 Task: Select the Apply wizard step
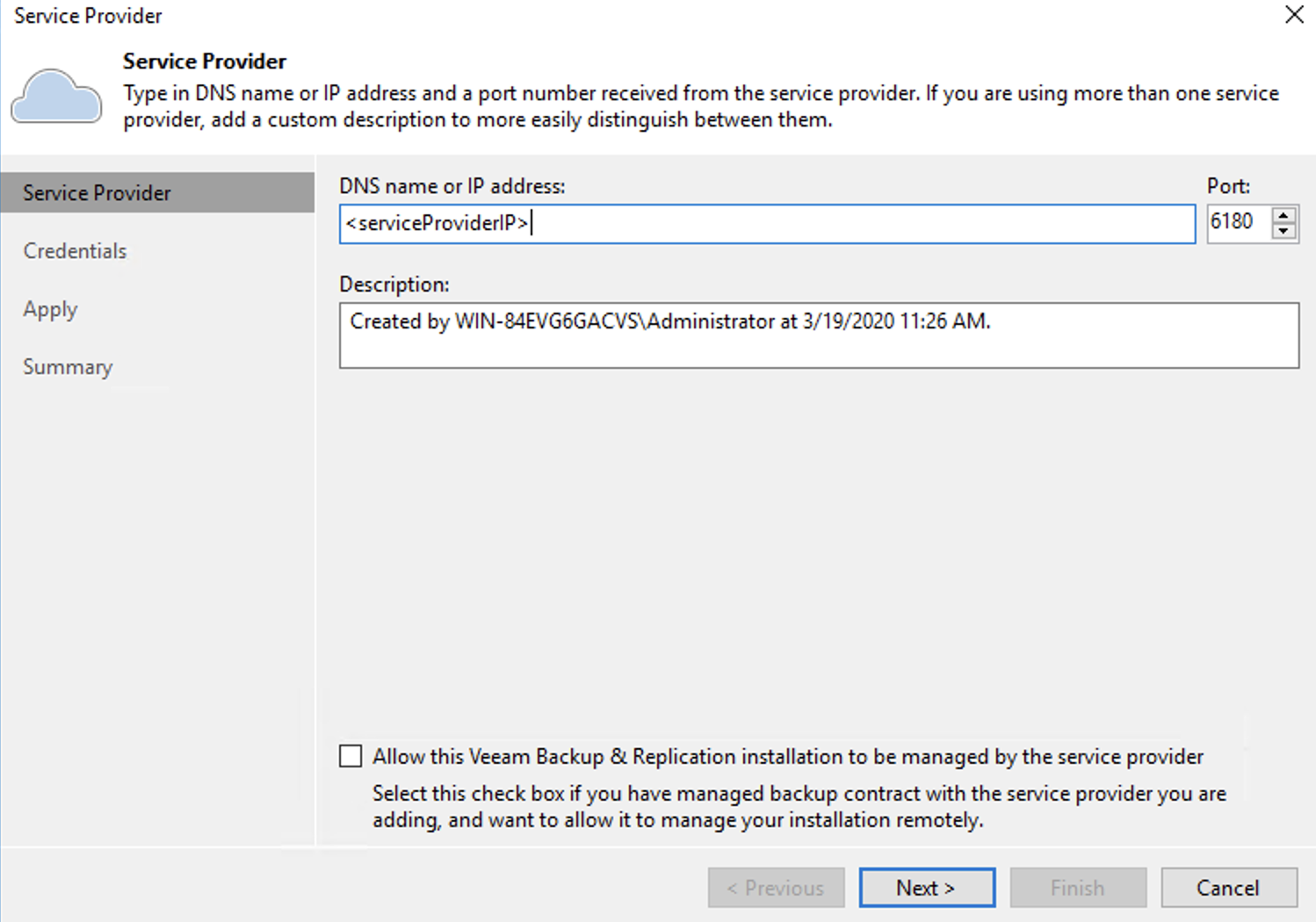coord(50,309)
